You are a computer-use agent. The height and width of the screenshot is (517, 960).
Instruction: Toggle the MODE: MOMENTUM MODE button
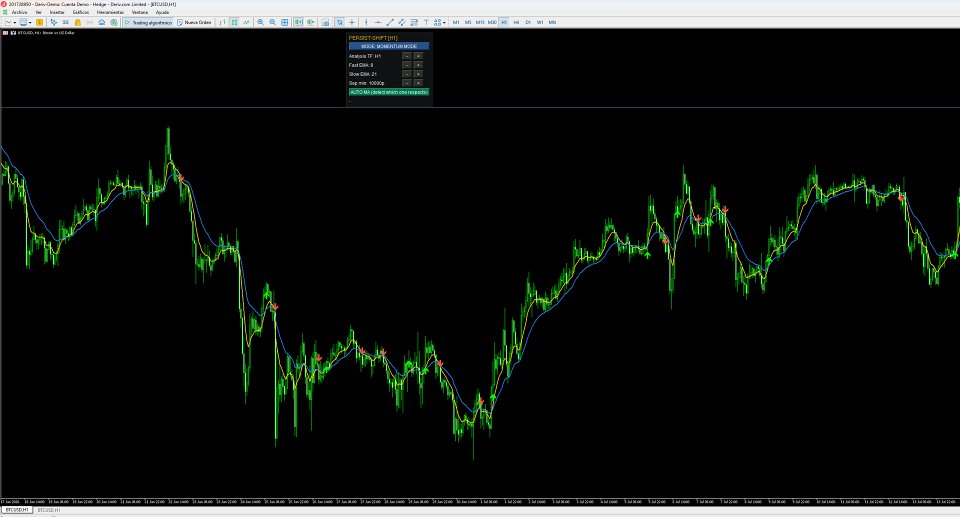(389, 46)
